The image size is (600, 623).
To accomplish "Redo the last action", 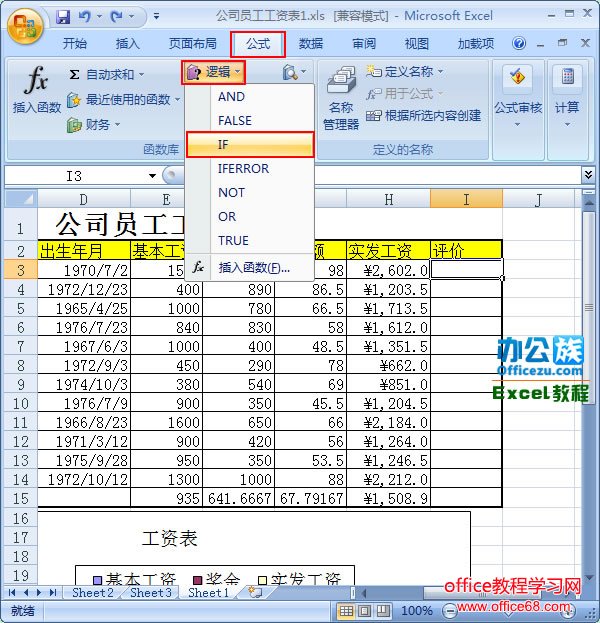I will (117, 17).
